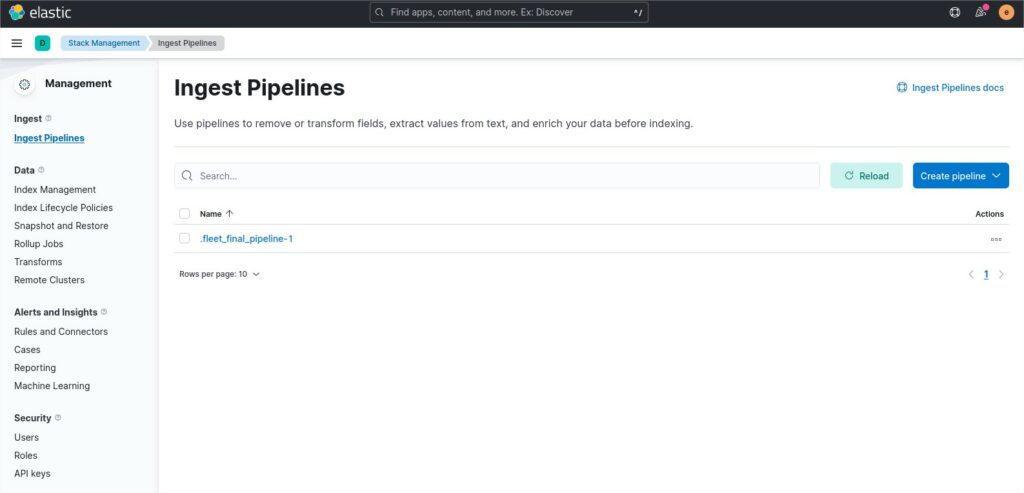Open Snapshot and Restore
Screen dimensions: 1024x493
(61, 225)
